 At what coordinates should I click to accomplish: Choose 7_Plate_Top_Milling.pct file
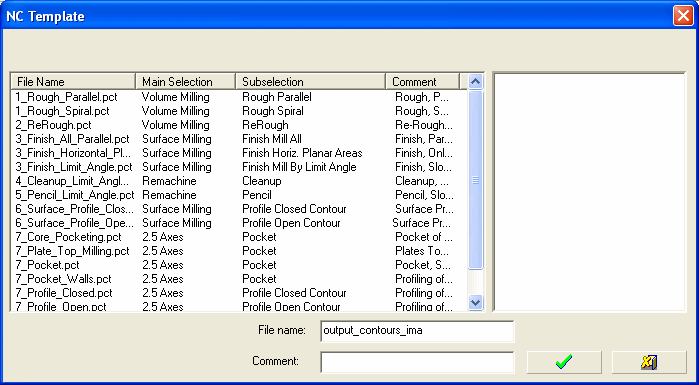(x=239, y=251)
